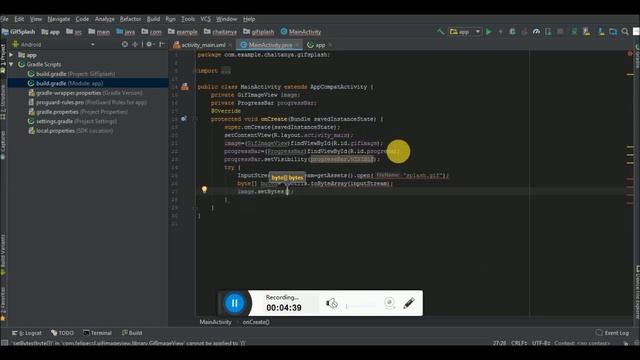Open the View menu
The width and height of the screenshot is (640, 360).
[x=36, y=19]
